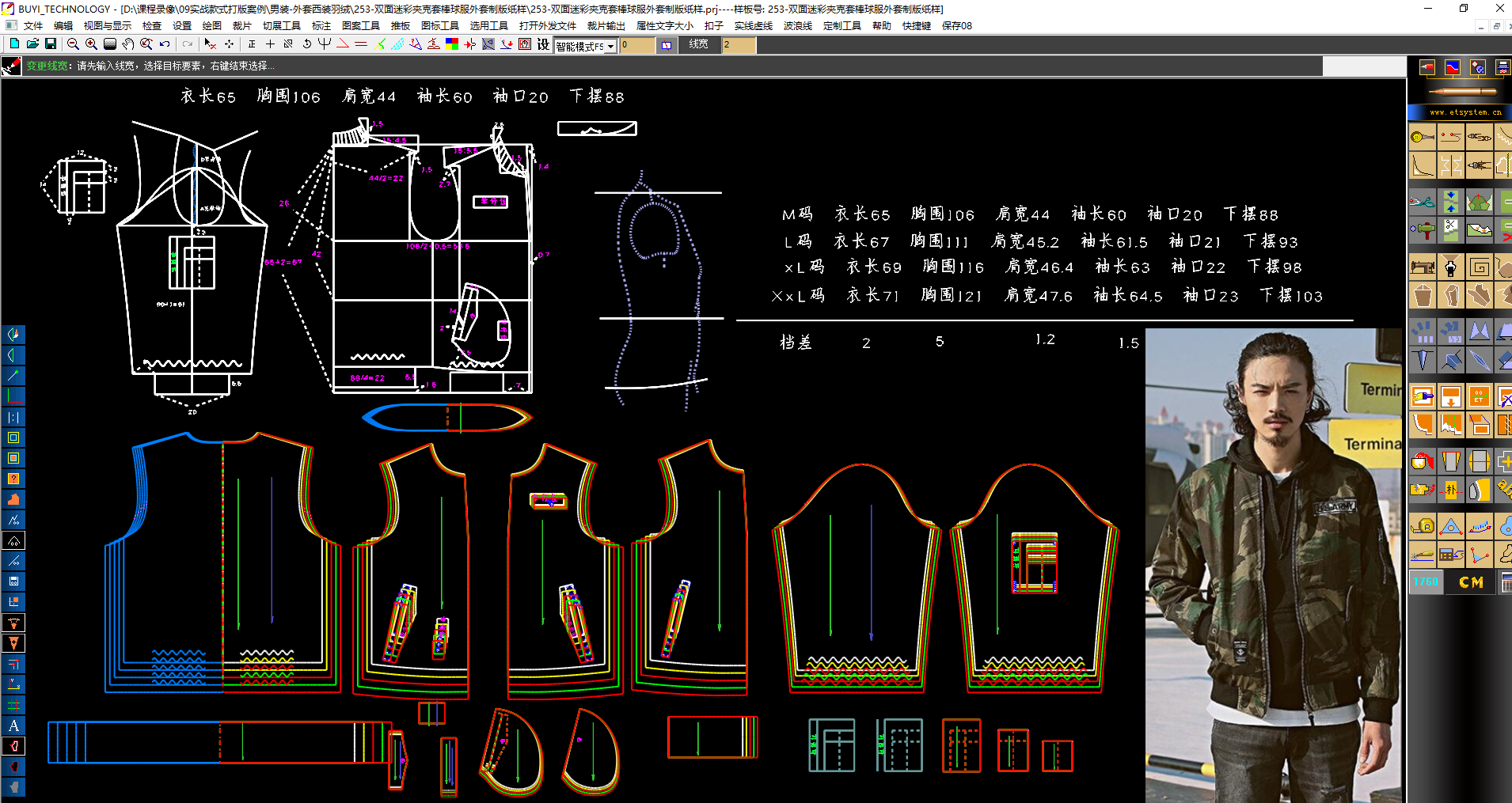
Task: Click the 线宽 line width input field
Action: (x=738, y=45)
